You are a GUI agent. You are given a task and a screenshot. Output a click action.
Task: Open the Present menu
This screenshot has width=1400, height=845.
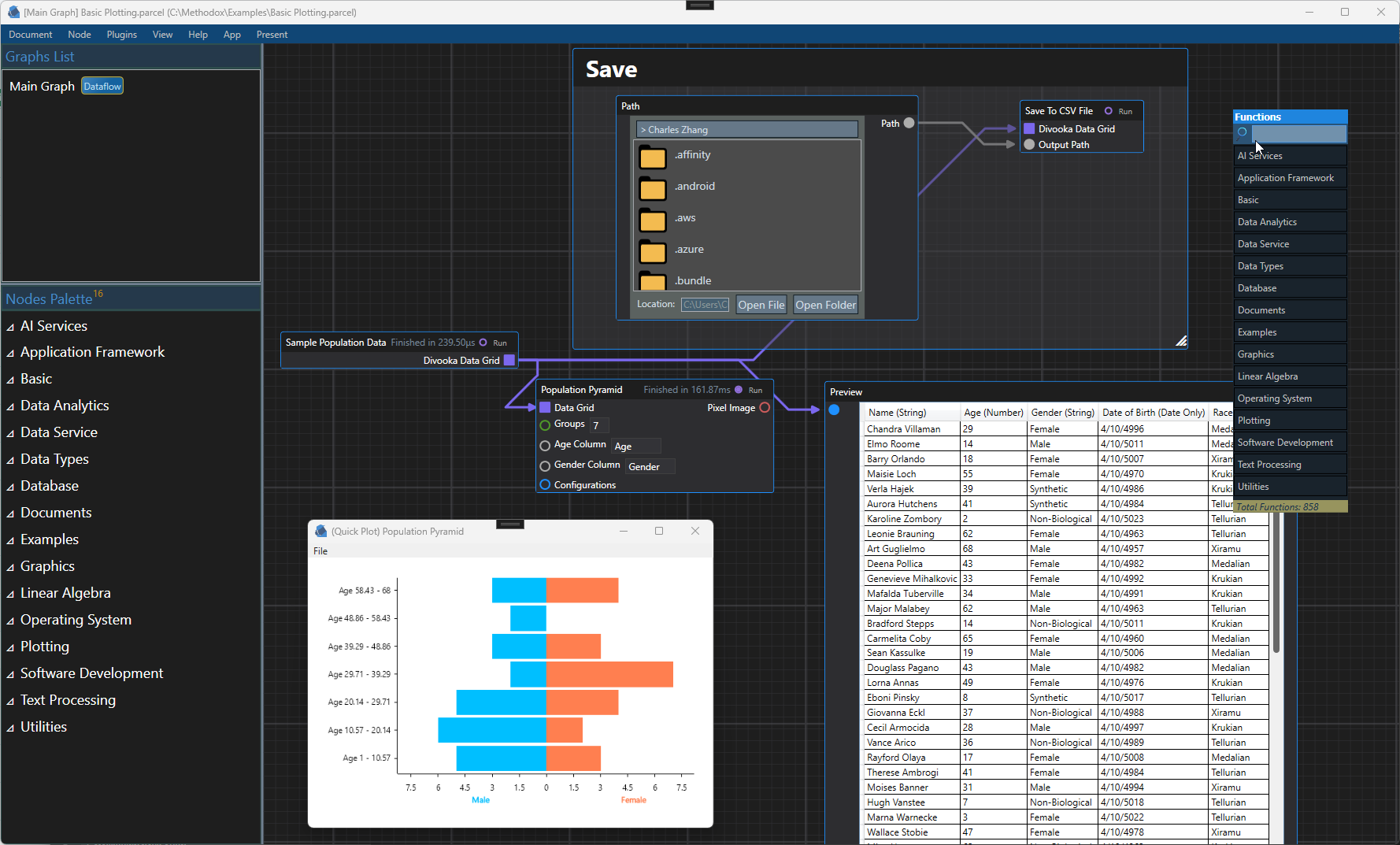pyautogui.click(x=272, y=35)
